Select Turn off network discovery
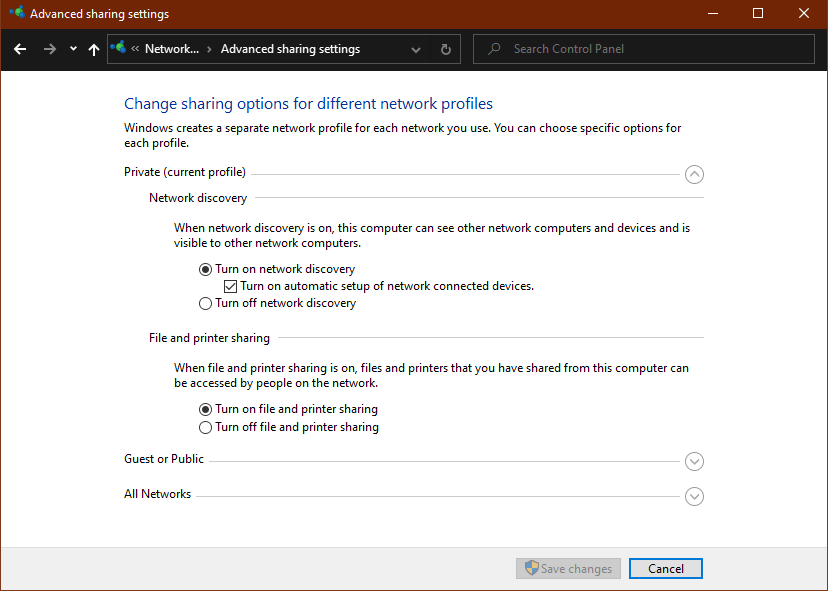This screenshot has width=828, height=591. pos(205,303)
